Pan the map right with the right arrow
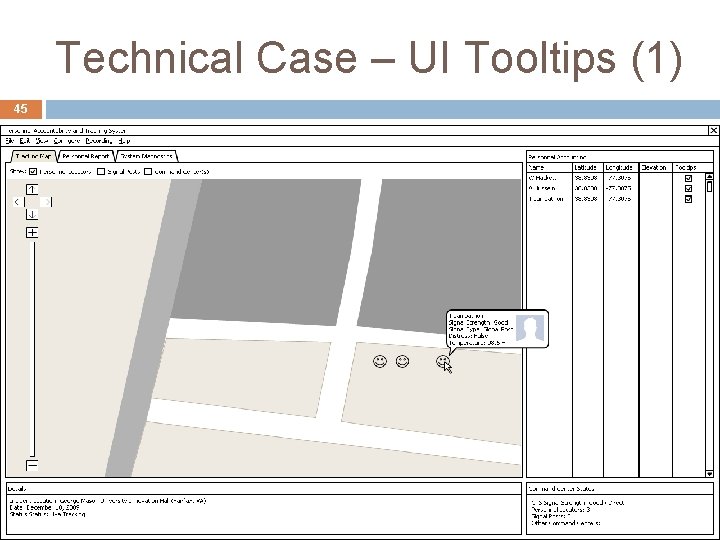The image size is (720, 540). coord(46,202)
